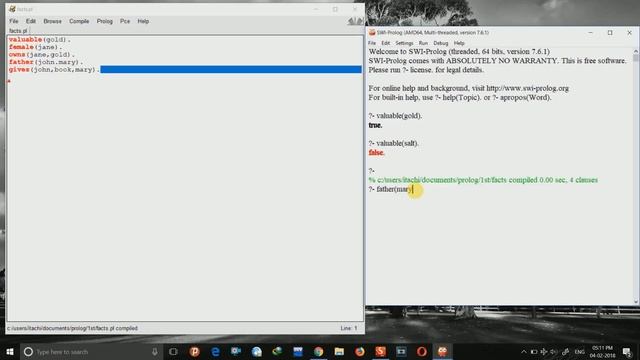Open the Edit menu in the facts.pl editor
The image size is (640, 360).
31,21
